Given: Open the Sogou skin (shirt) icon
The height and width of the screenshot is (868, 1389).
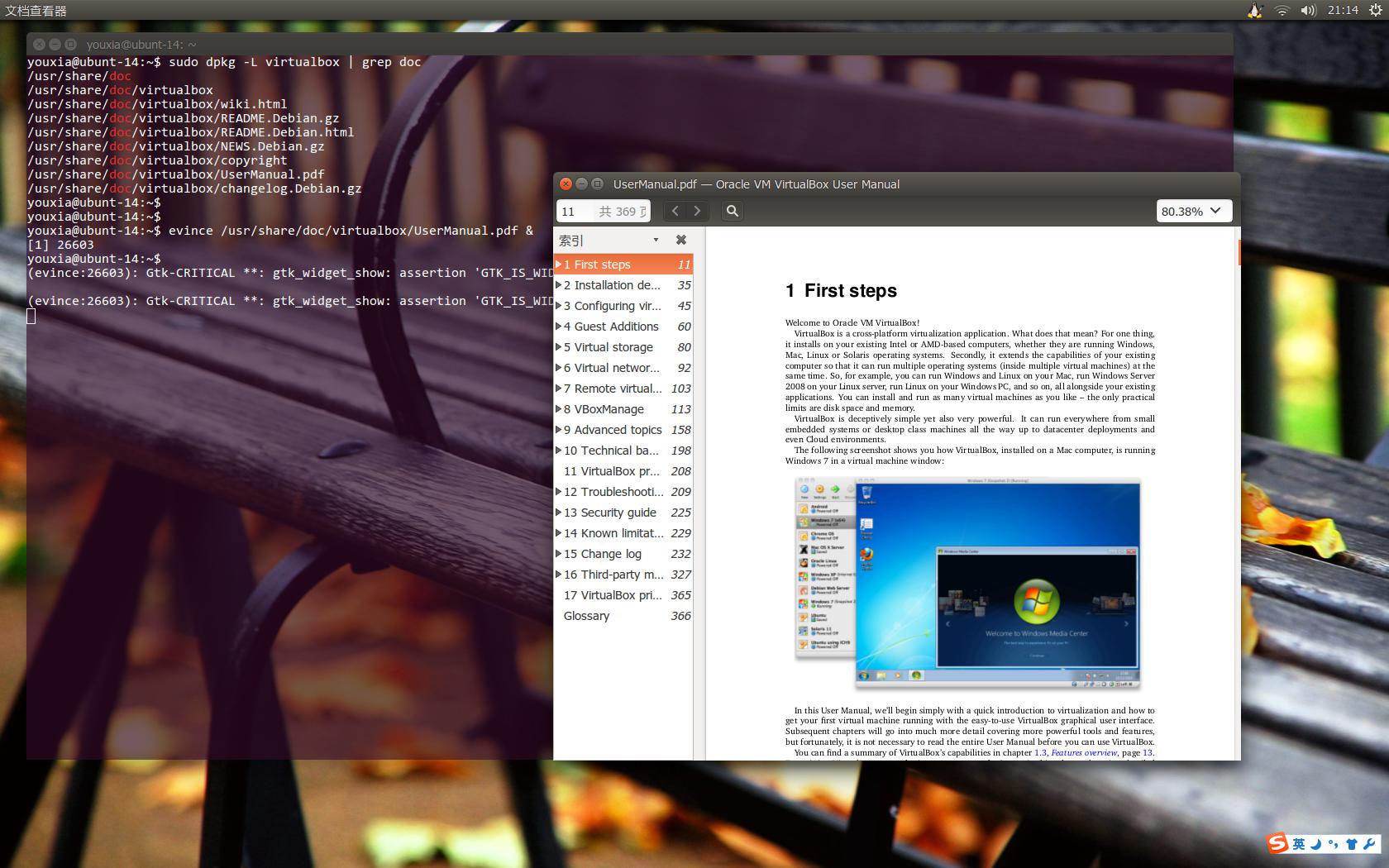Looking at the screenshot, I should pos(1352,843).
